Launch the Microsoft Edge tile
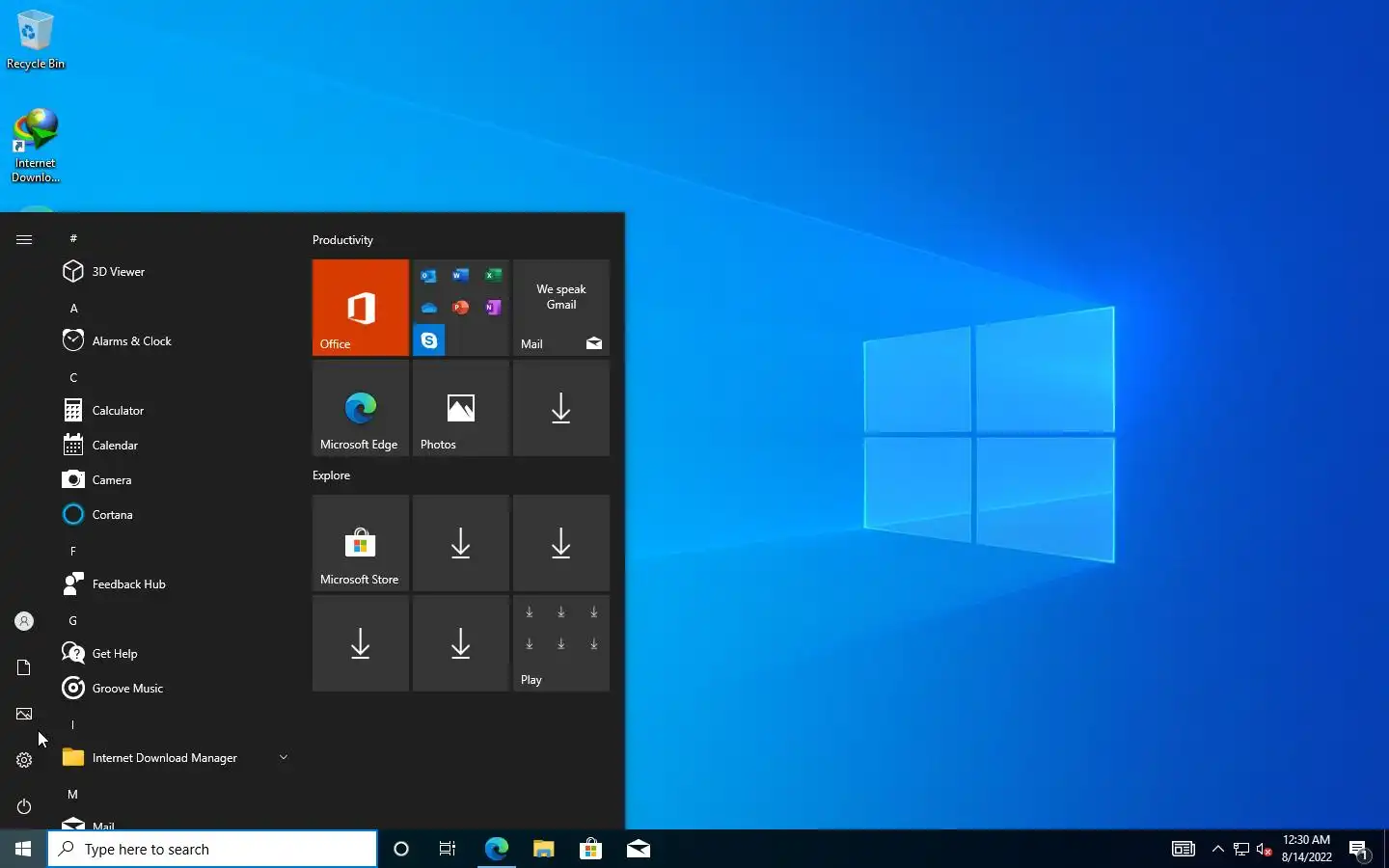The height and width of the screenshot is (868, 1389). (x=361, y=408)
